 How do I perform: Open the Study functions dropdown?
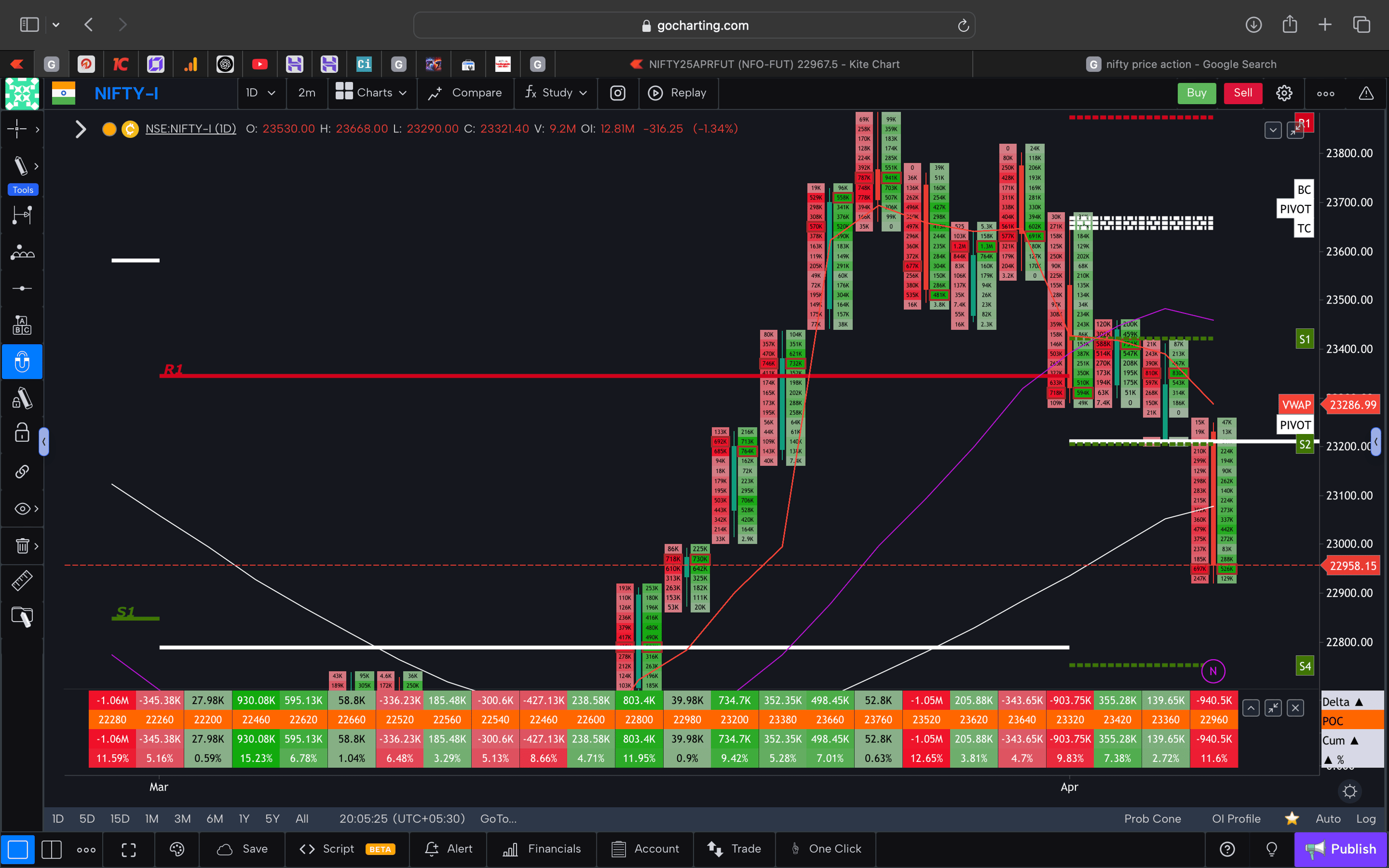click(555, 93)
